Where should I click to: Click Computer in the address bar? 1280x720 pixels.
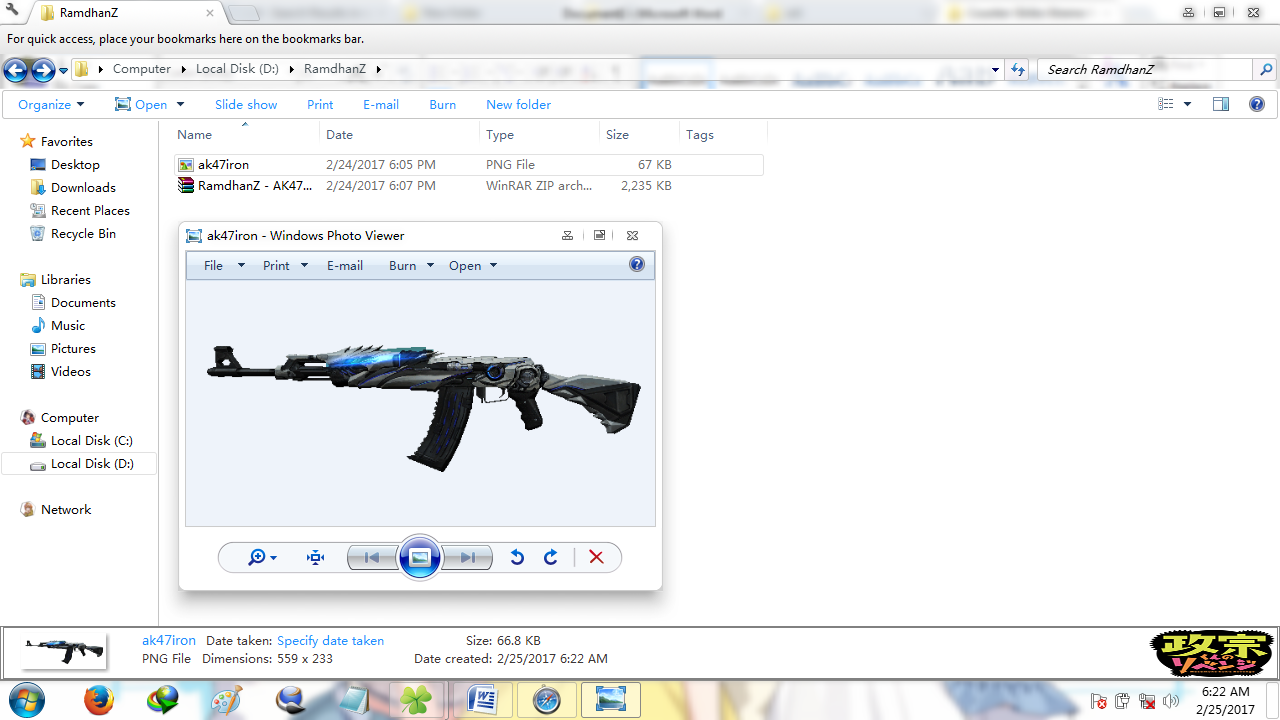[x=142, y=69]
